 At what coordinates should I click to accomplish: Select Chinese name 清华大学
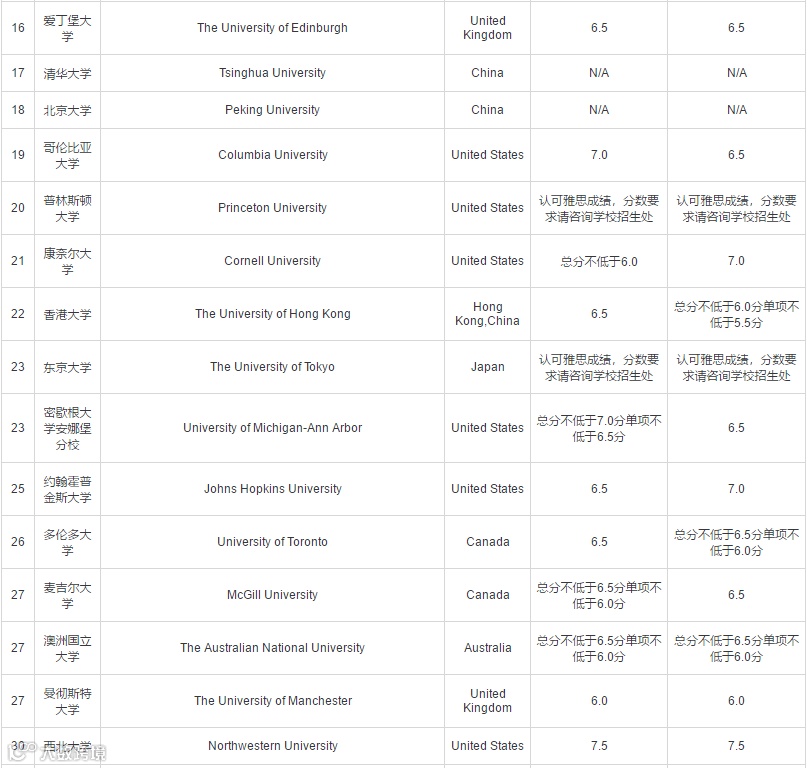tap(67, 73)
